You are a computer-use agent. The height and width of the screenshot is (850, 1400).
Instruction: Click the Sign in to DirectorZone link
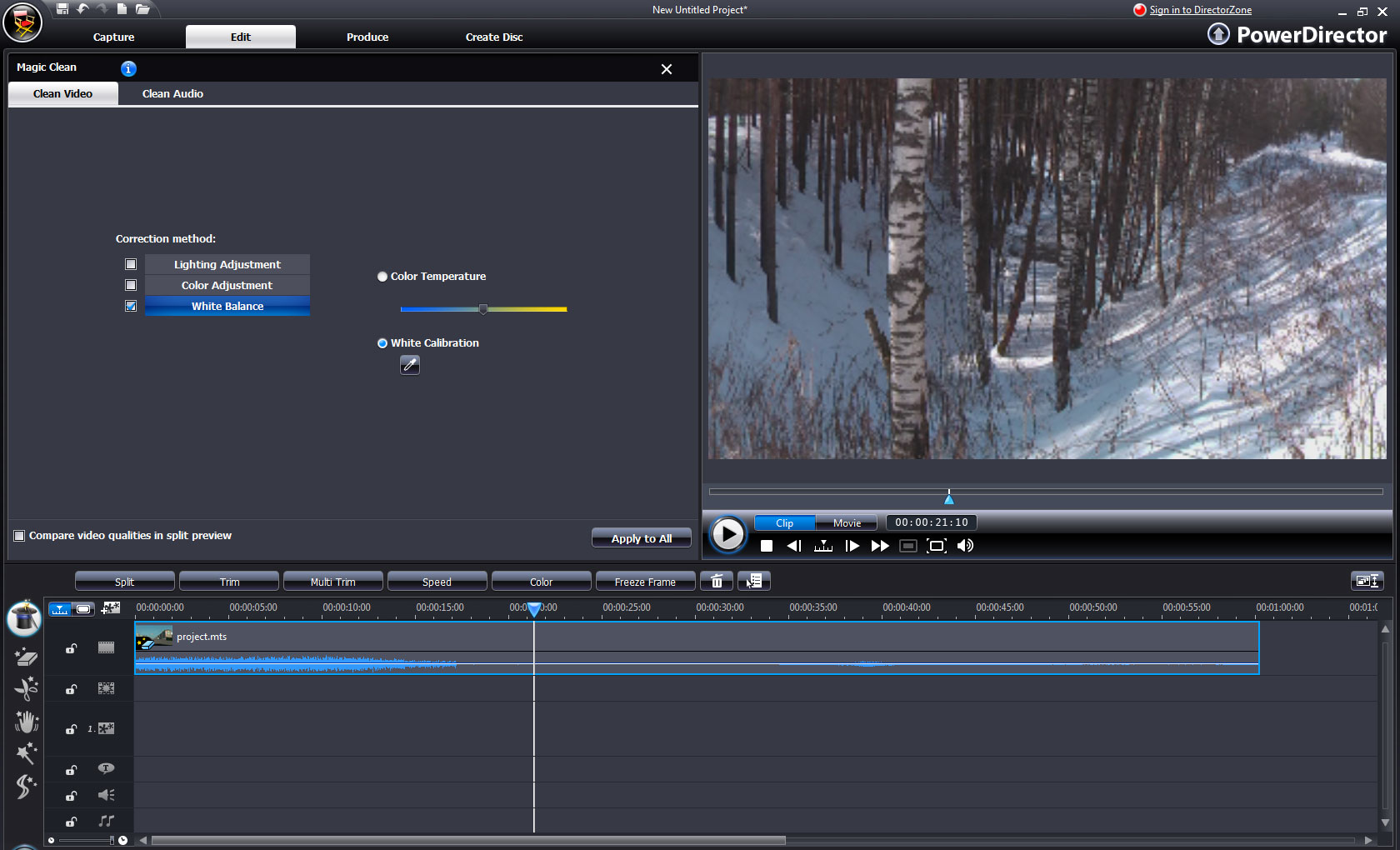[1200, 10]
